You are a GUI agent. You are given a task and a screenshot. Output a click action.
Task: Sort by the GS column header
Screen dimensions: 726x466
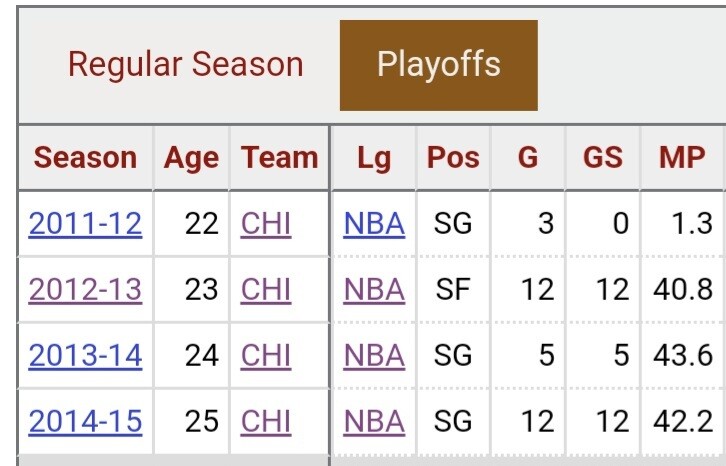click(x=602, y=158)
